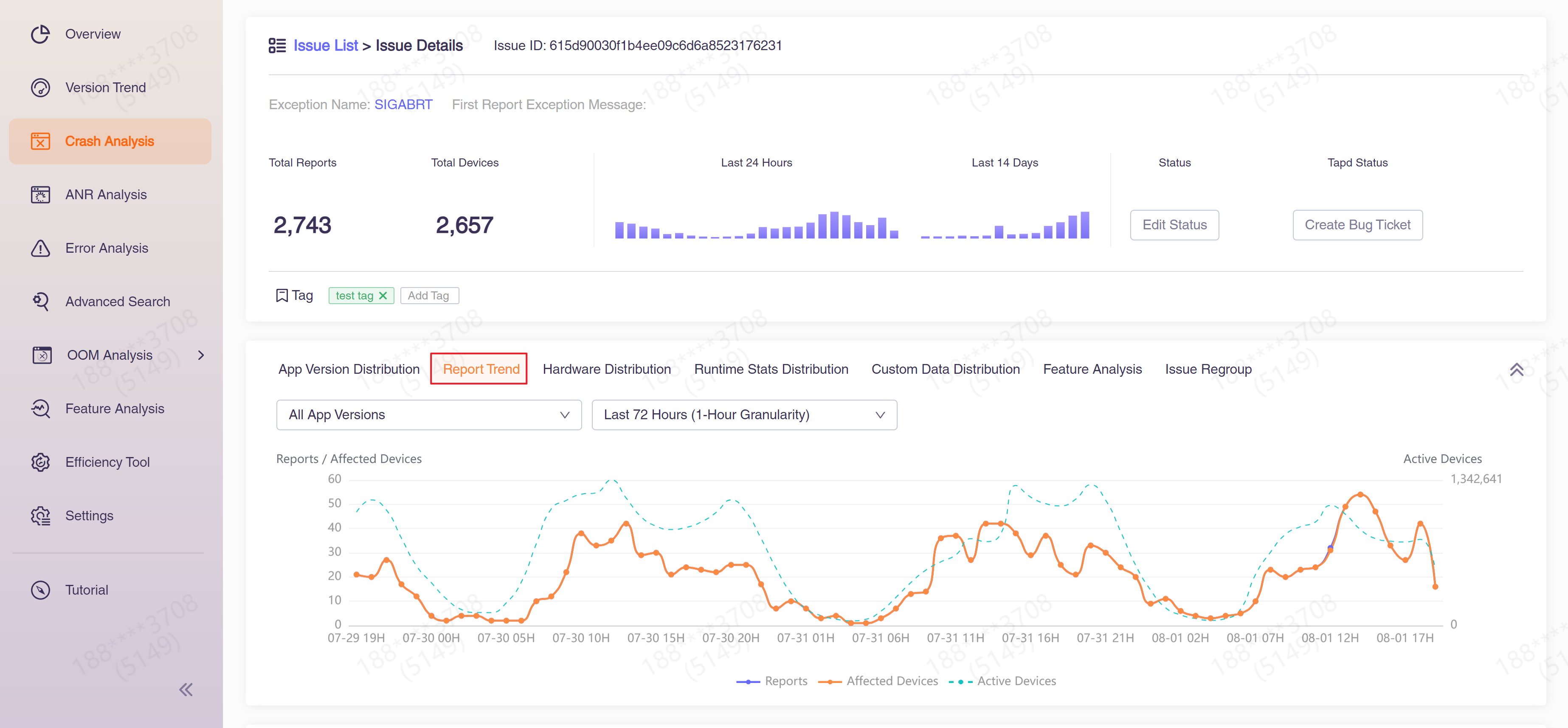The width and height of the screenshot is (1568, 728).
Task: Click the ANR Analysis icon
Action: coord(40,195)
